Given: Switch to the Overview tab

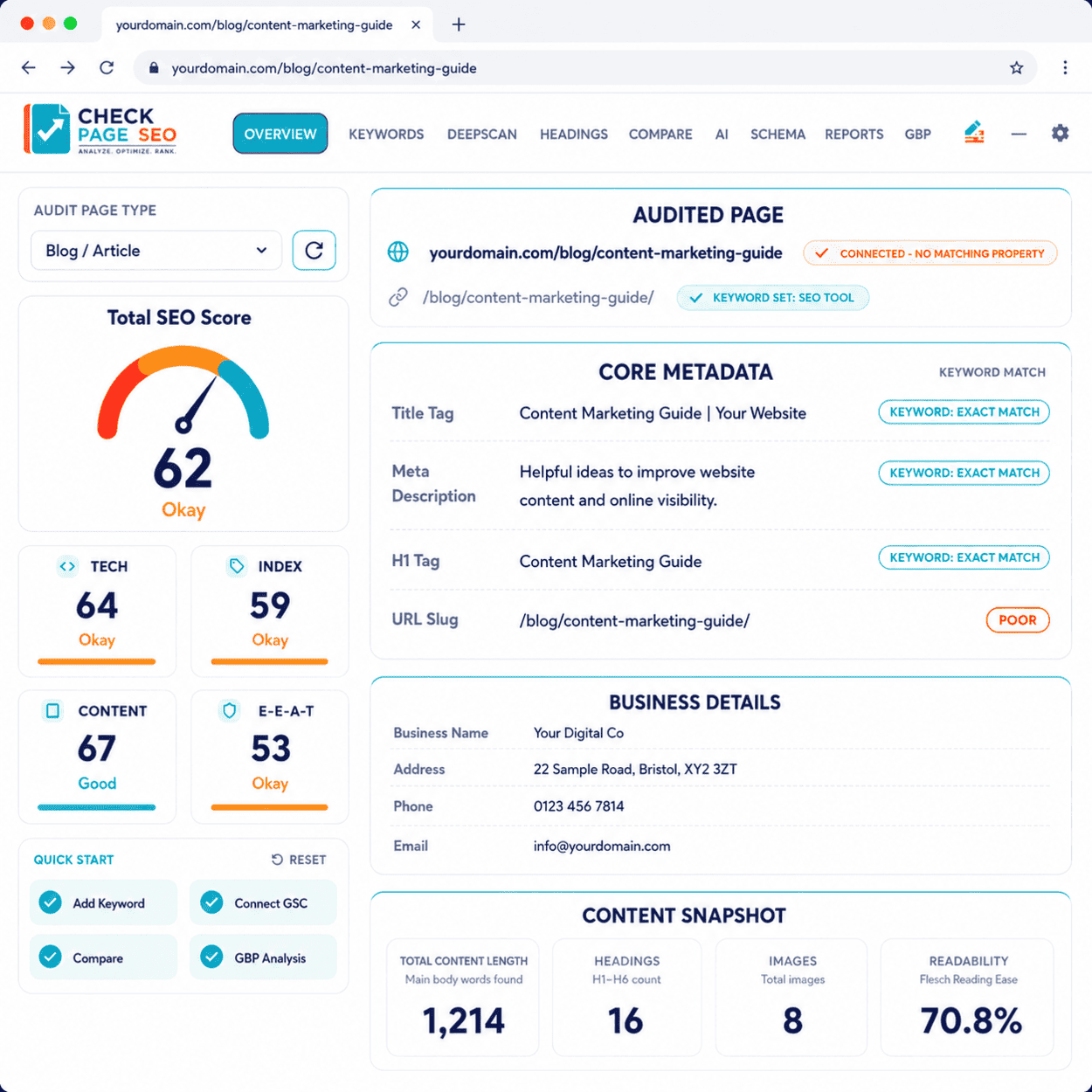Looking at the screenshot, I should tap(280, 134).
